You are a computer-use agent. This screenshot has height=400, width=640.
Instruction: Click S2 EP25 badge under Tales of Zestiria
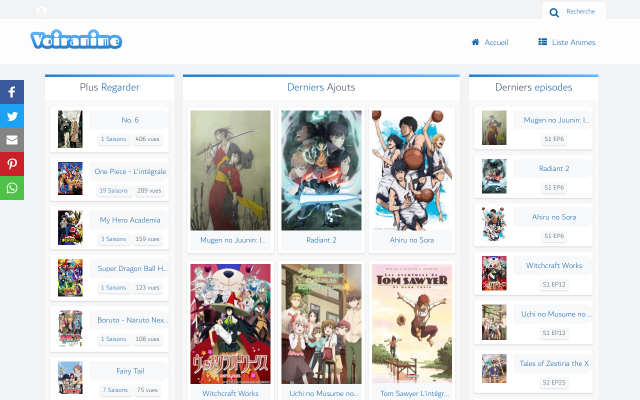(554, 382)
